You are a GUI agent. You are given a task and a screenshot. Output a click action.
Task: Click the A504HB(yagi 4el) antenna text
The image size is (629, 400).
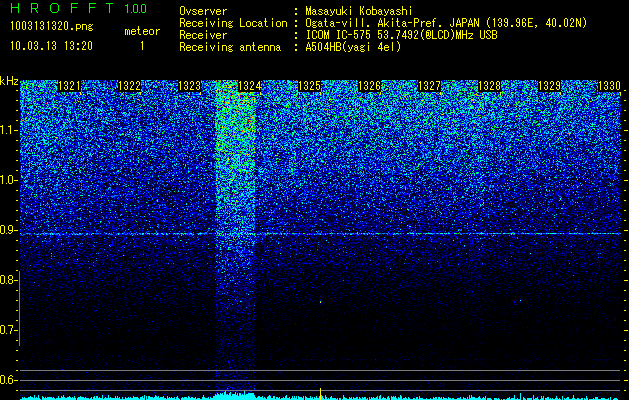point(353,47)
